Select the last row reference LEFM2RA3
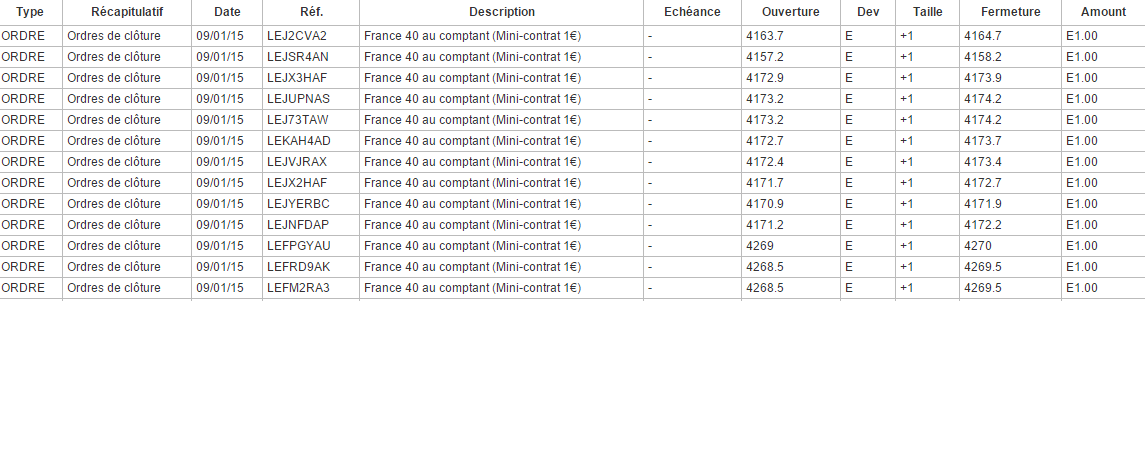This screenshot has height=459, width=1145. pos(298,288)
